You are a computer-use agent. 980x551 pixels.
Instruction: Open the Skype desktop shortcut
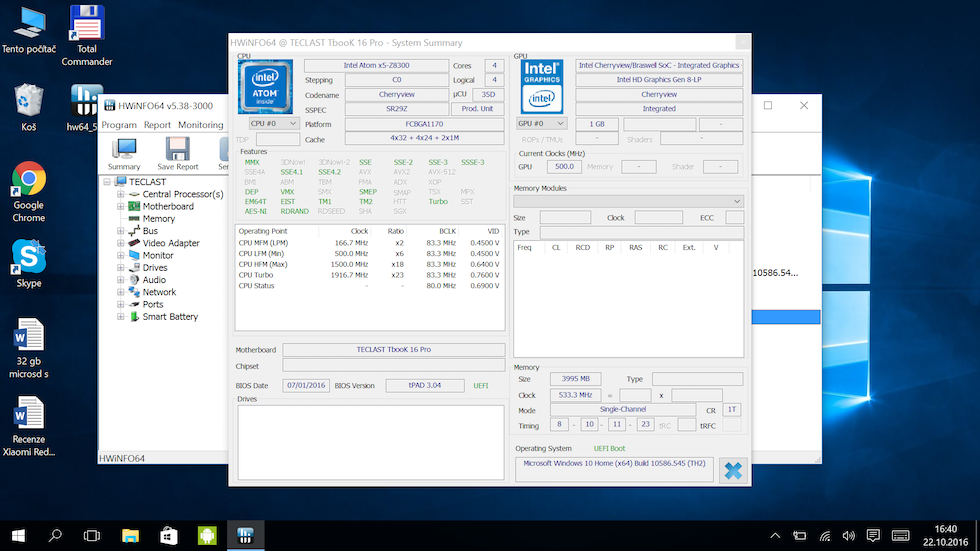pyautogui.click(x=28, y=257)
